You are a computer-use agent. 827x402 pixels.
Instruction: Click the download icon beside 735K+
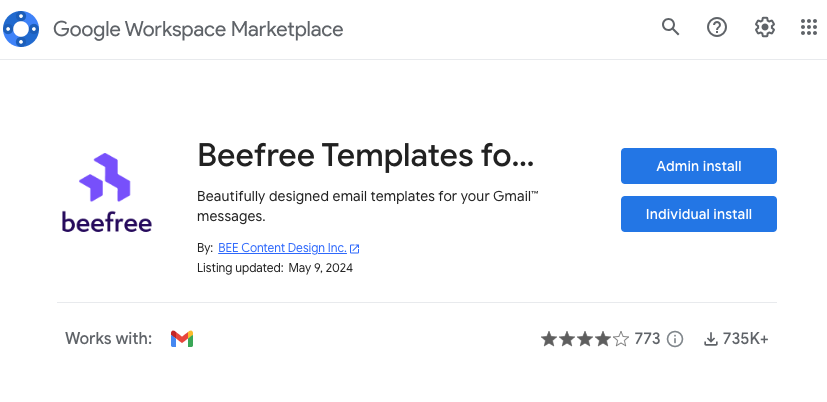pyautogui.click(x=711, y=339)
